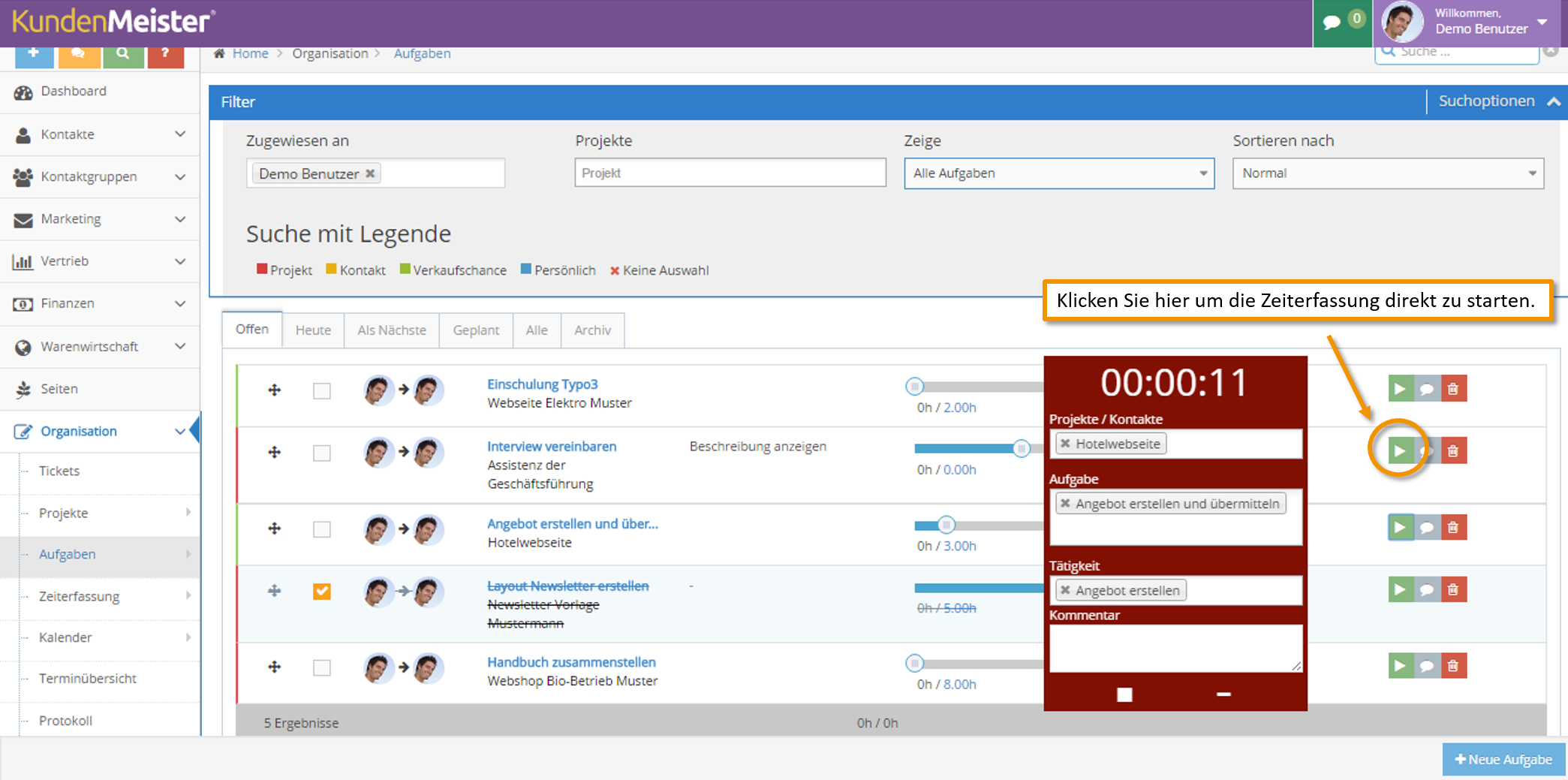This screenshot has height=780, width=1568.
Task: Open comments for Einschulung Typo3 task
Action: coord(1427,389)
